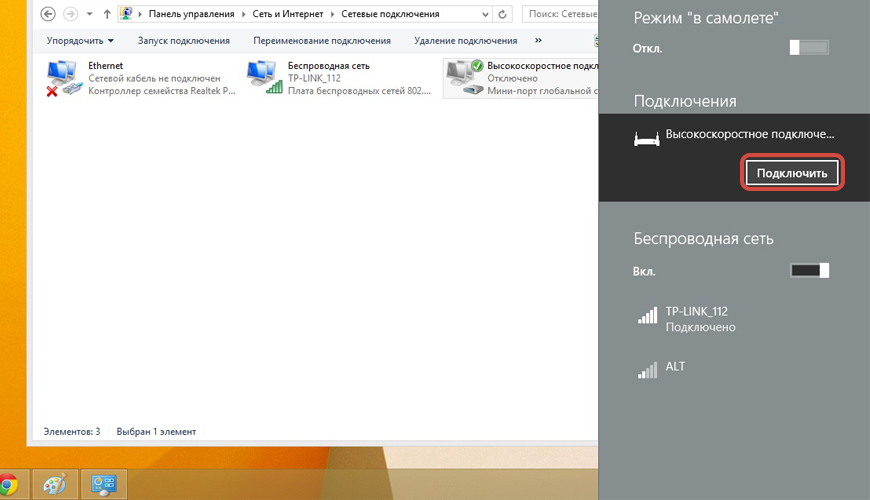Image resolution: width=870 pixels, height=500 pixels.
Task: Click Запуск подключения in the toolbar
Action: coord(184,41)
